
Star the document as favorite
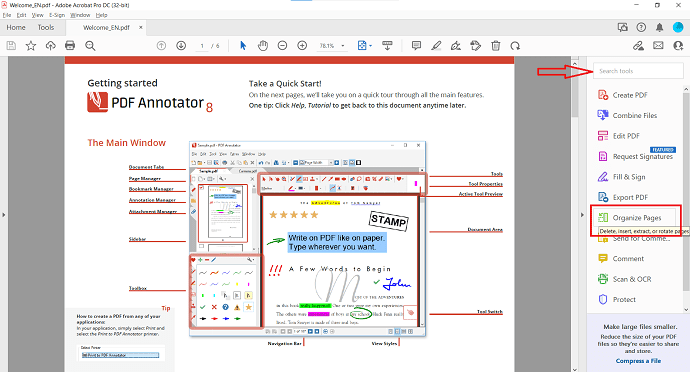(31, 46)
